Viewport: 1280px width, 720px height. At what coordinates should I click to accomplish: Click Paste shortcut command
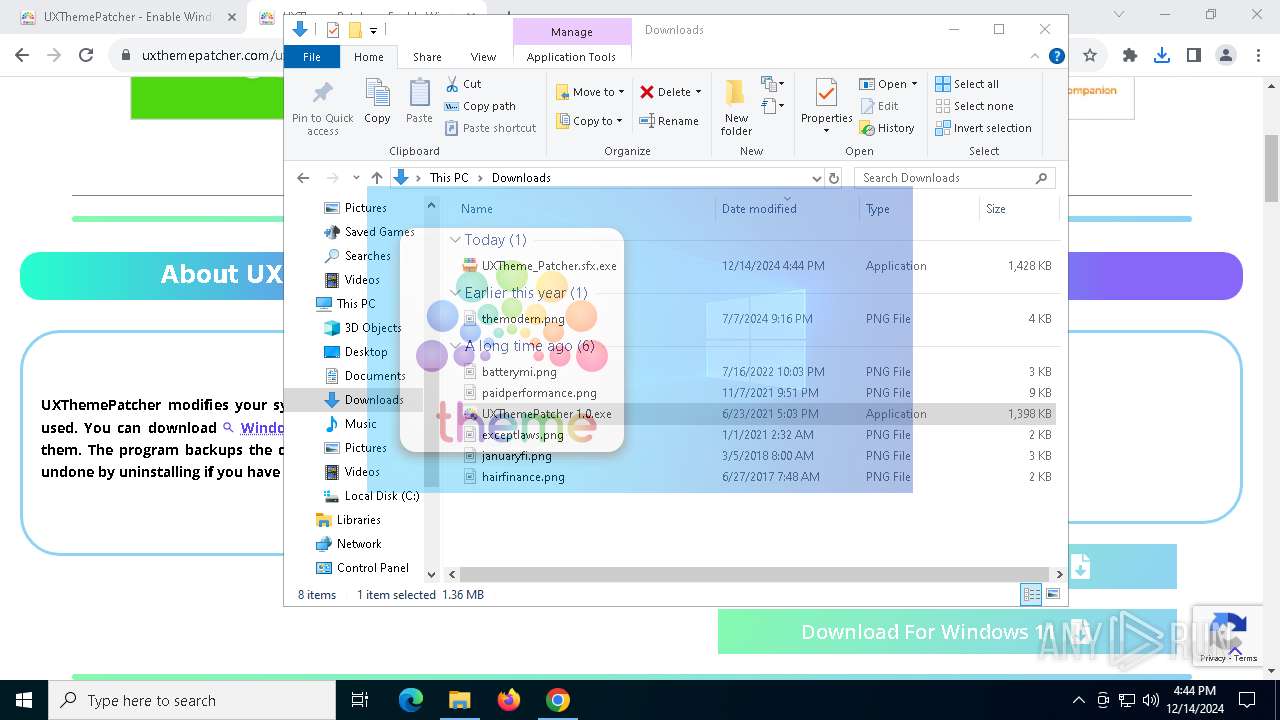pyautogui.click(x=490, y=128)
